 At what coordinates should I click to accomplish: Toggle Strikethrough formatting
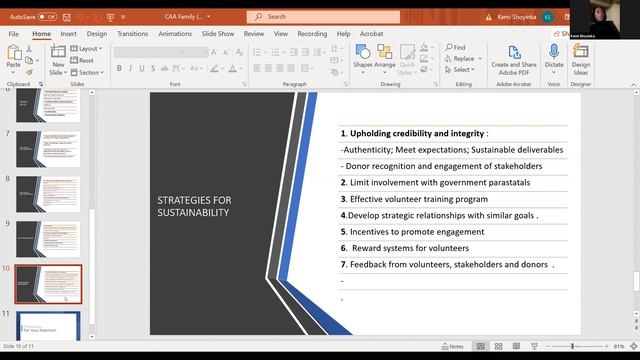point(164,69)
